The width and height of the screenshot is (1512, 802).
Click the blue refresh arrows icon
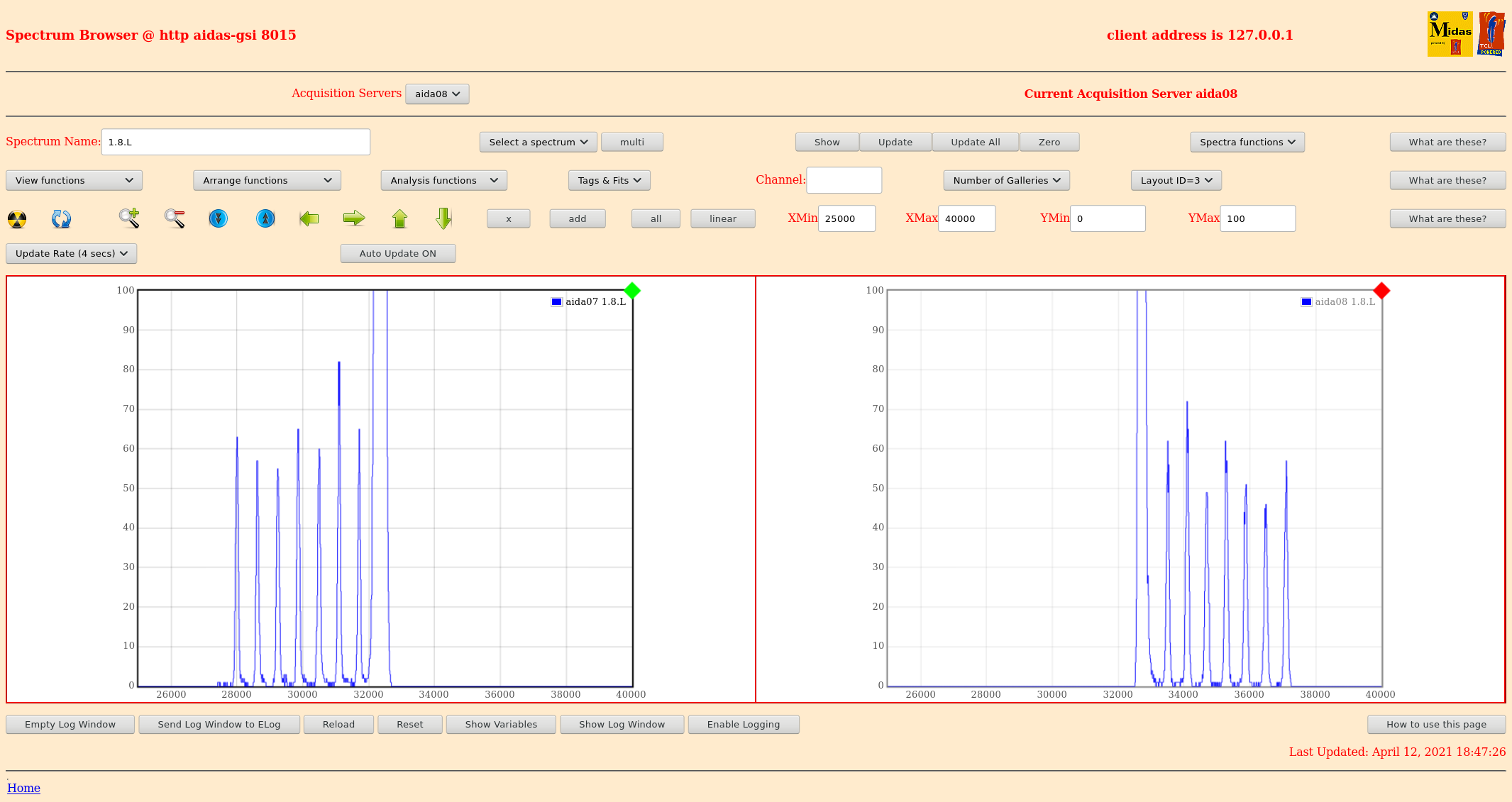pos(61,219)
